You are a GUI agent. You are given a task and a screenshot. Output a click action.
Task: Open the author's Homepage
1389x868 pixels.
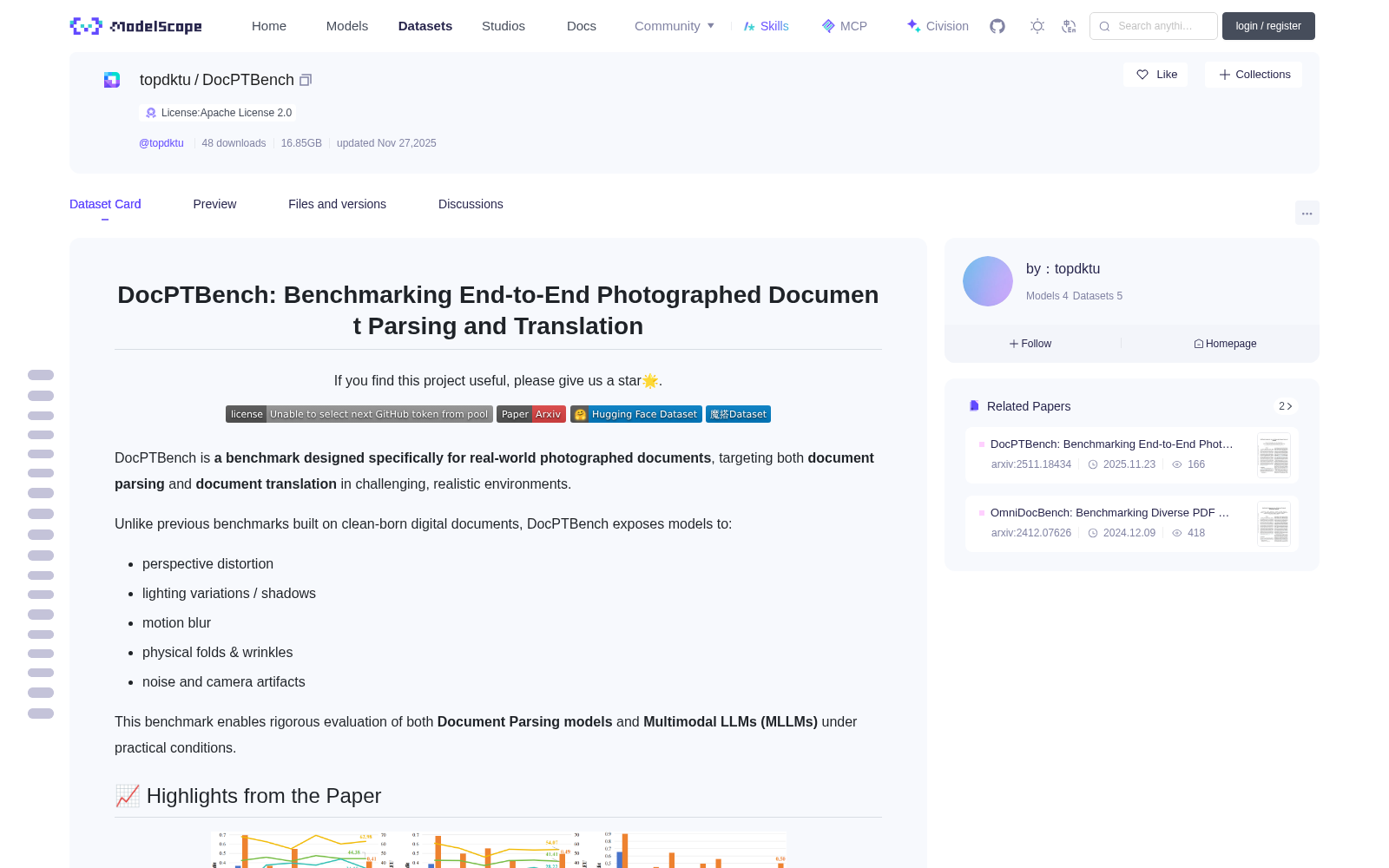pyautogui.click(x=1225, y=344)
